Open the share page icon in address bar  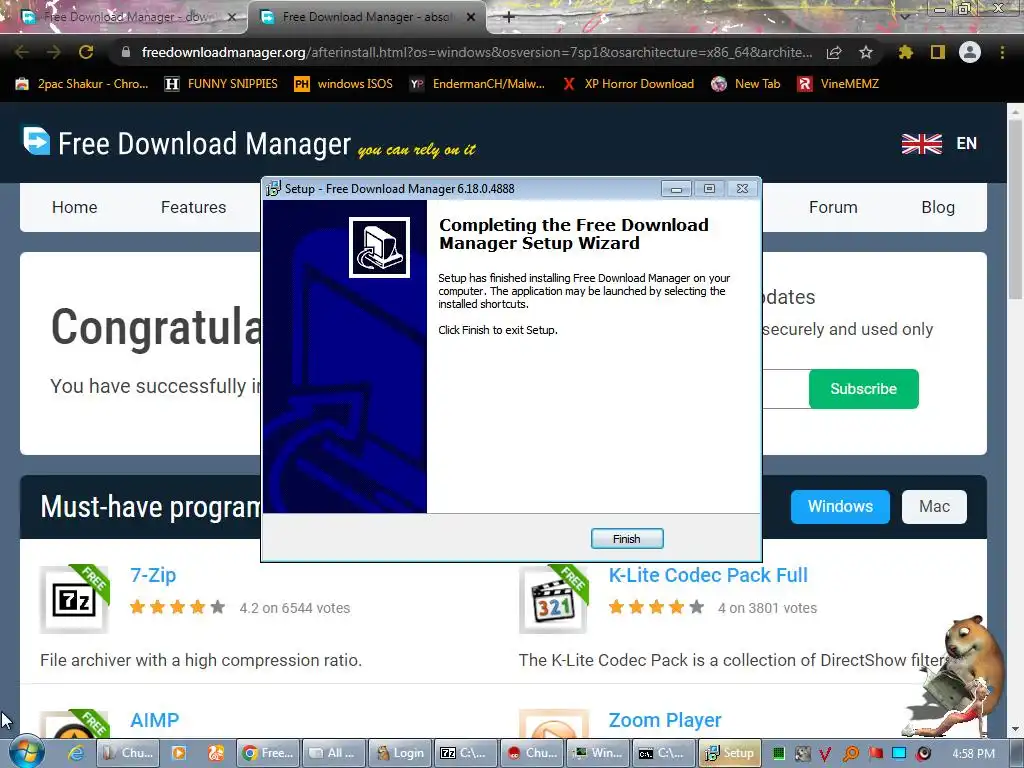[834, 52]
